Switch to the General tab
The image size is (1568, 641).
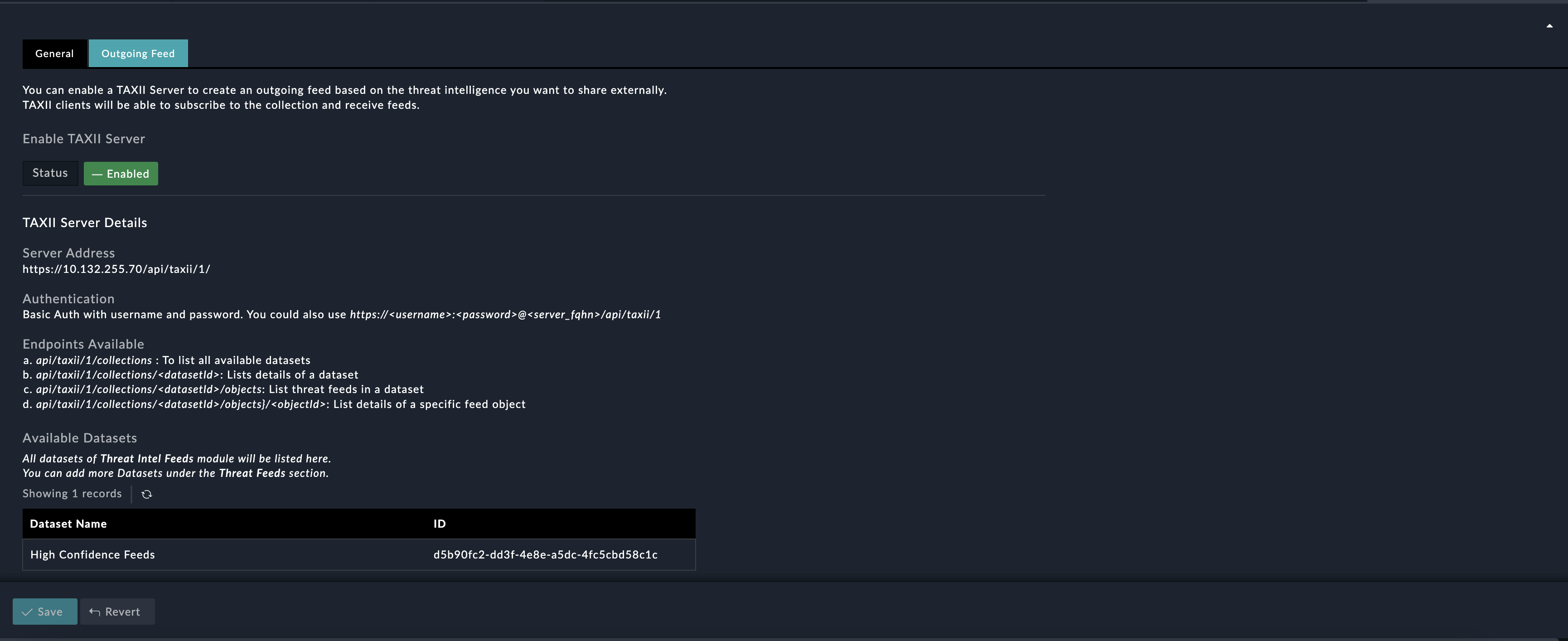54,53
